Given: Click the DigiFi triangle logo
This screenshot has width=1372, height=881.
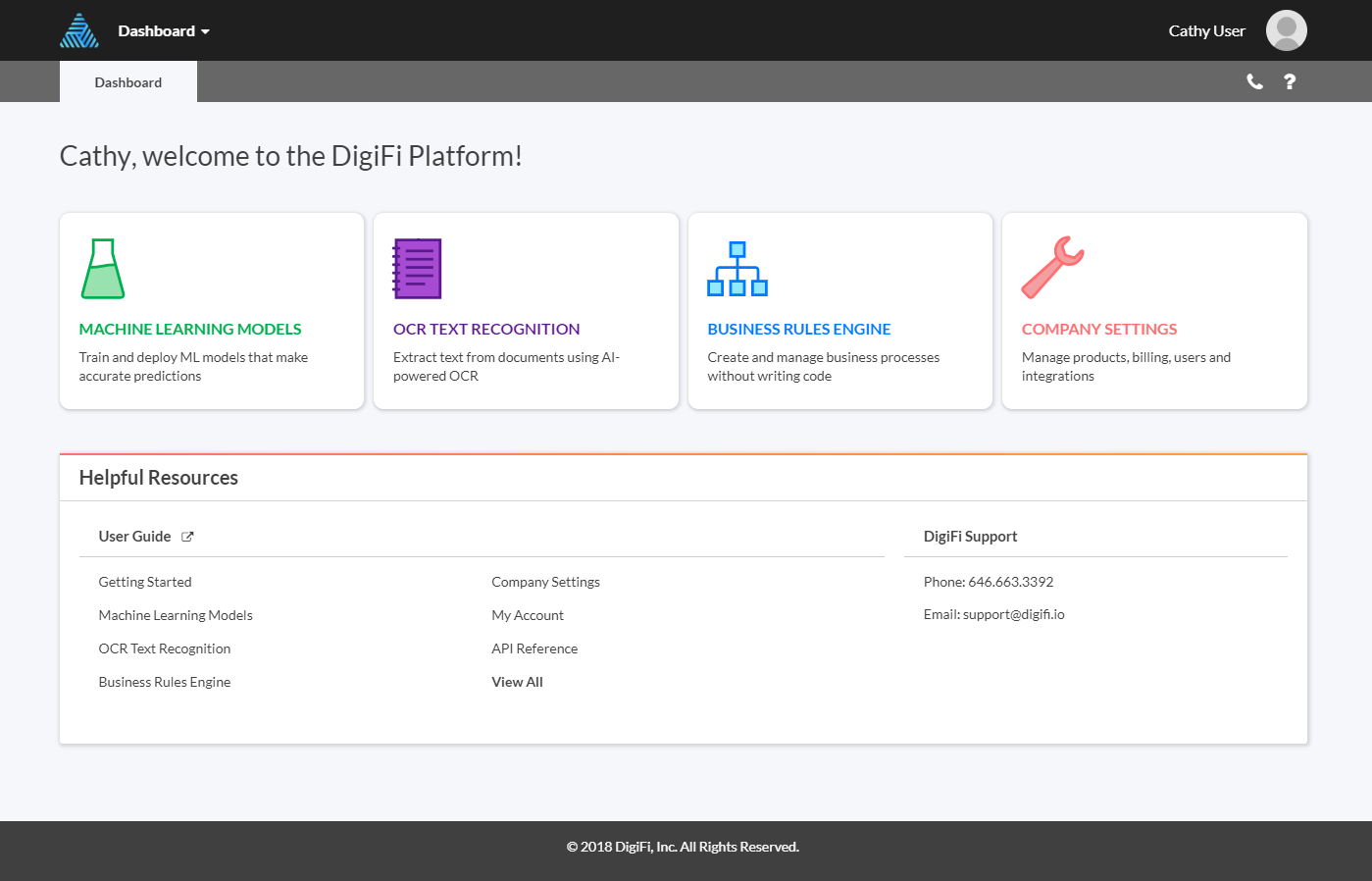Looking at the screenshot, I should coord(79,30).
